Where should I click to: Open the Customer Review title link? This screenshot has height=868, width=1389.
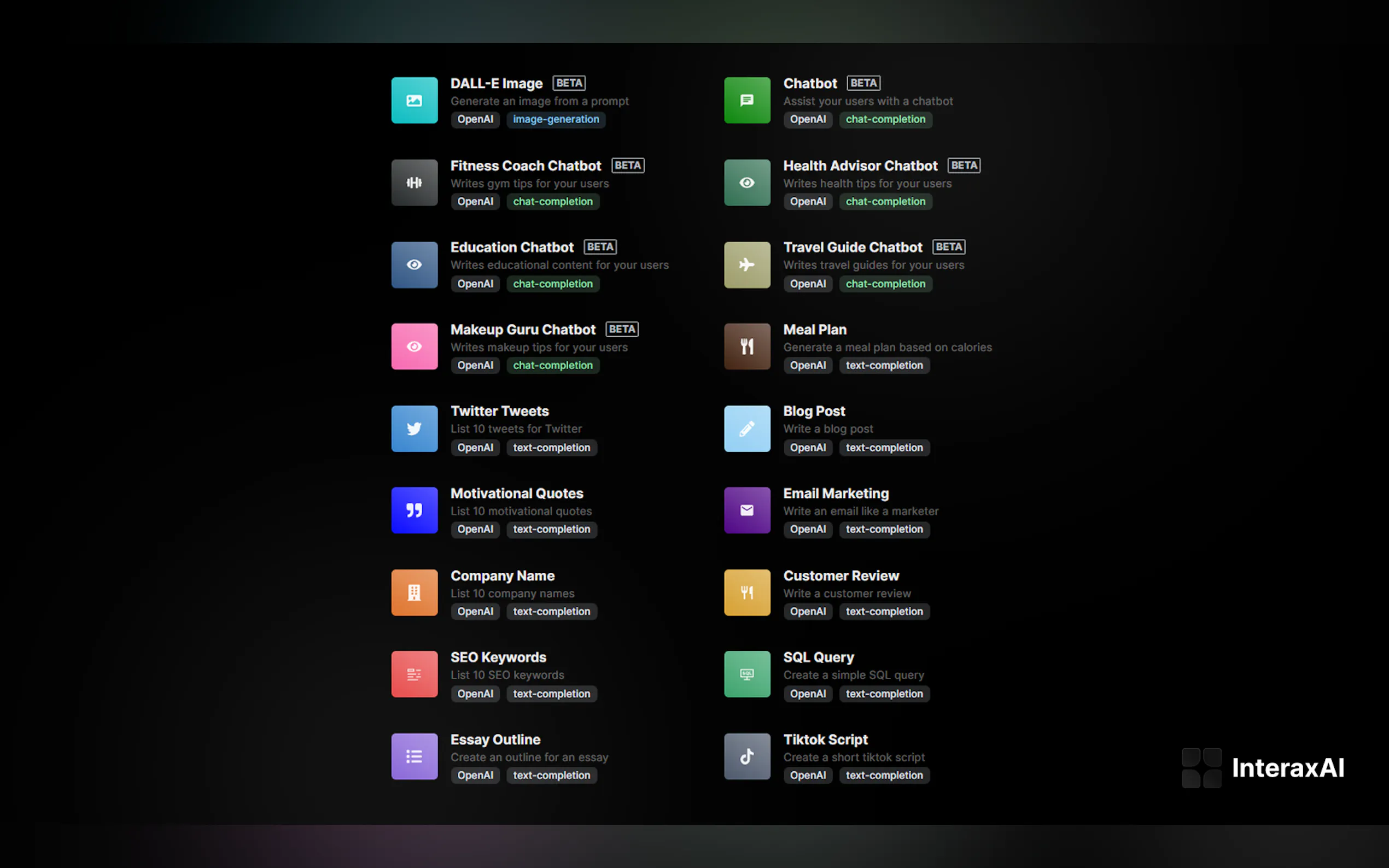tap(841, 576)
